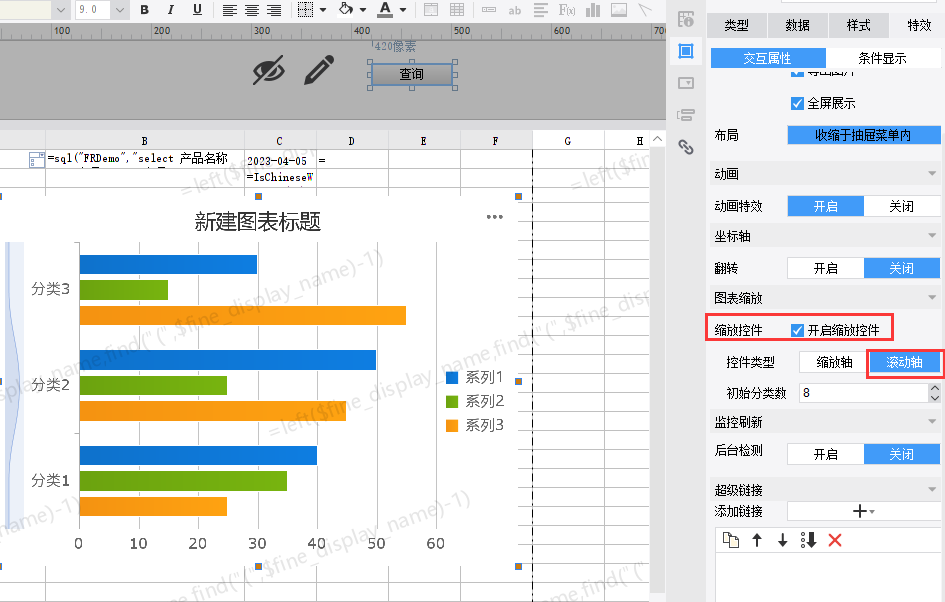The height and width of the screenshot is (602, 945).
Task: Choose 缩放轴 control type
Action: (x=835, y=362)
